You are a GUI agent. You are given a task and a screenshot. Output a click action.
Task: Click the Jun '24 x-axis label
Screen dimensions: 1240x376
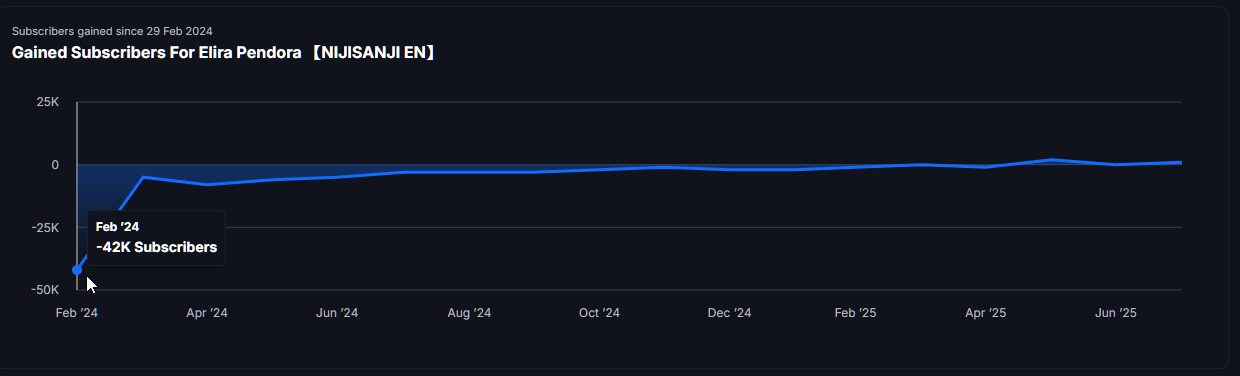point(337,313)
